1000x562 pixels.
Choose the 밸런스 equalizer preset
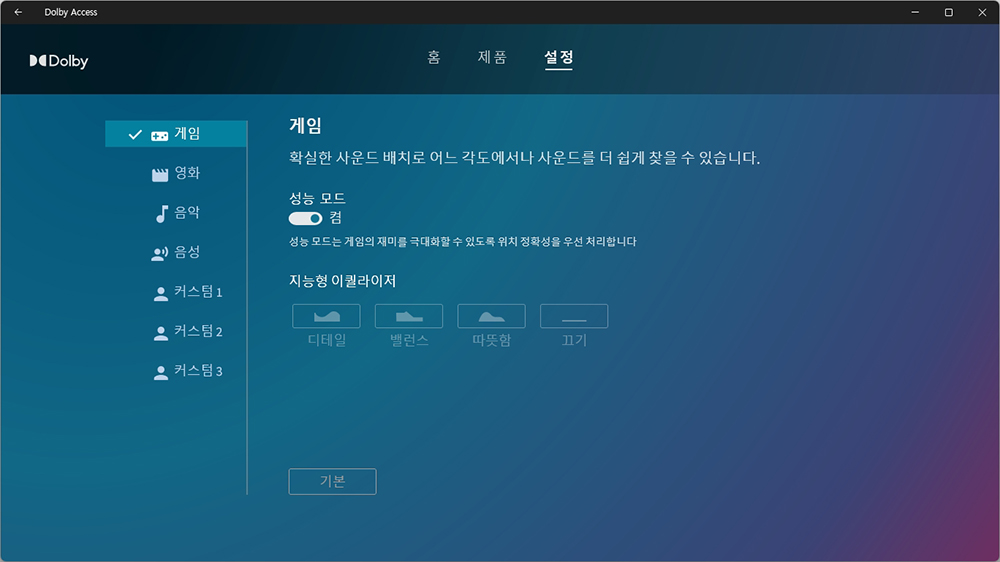409,316
